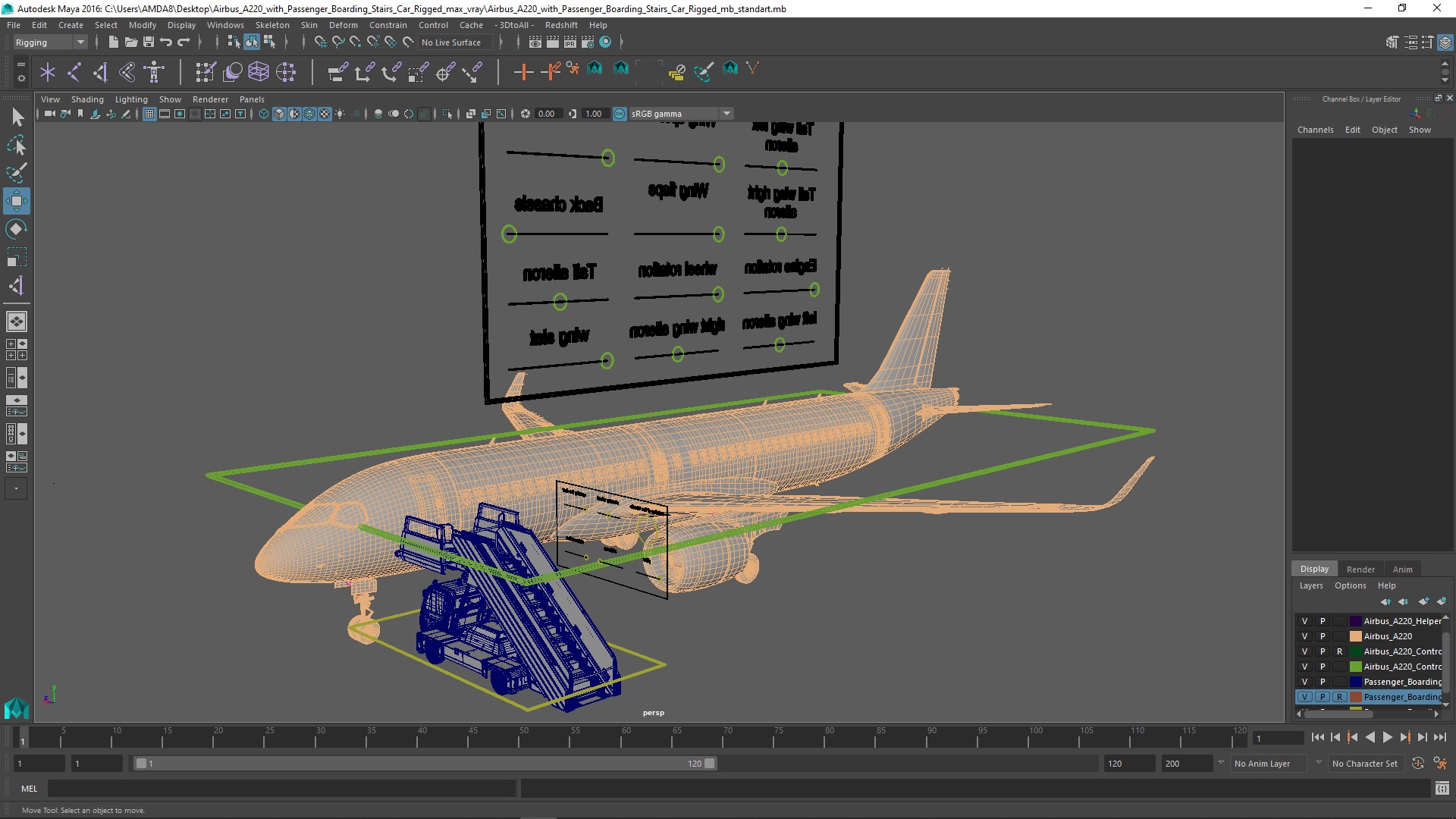Image resolution: width=1456 pixels, height=819 pixels.
Task: Save the current scene icon
Action: [149, 42]
